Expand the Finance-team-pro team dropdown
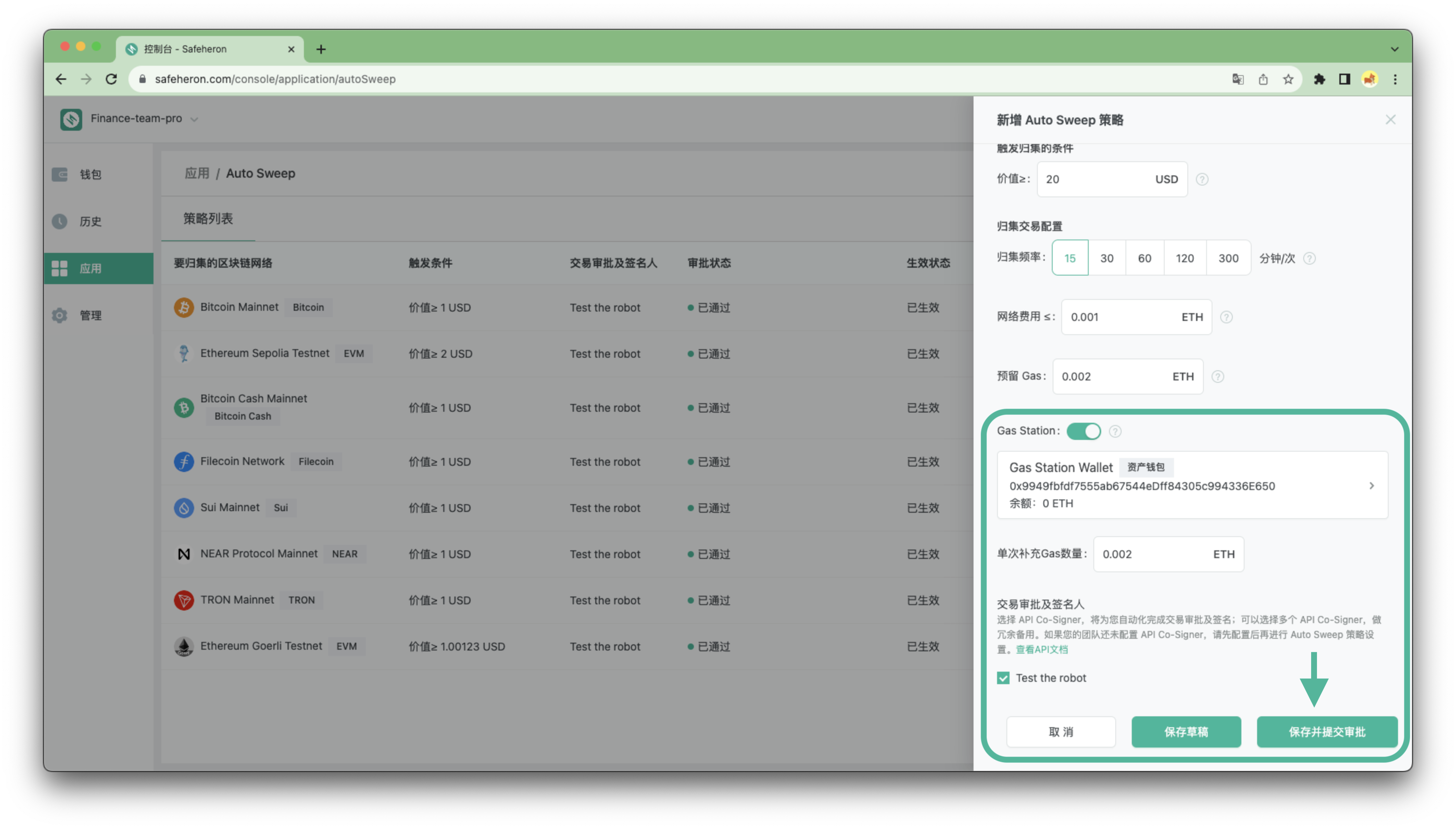Screen dimensions: 1456x829 tap(194, 119)
